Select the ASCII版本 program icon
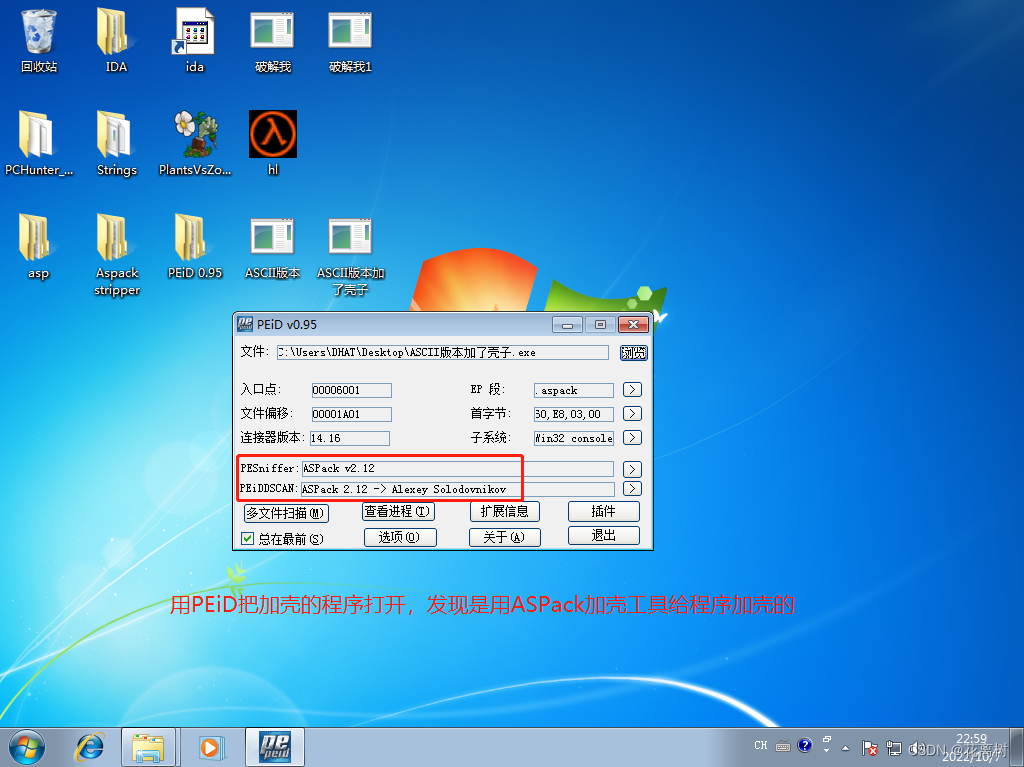 point(272,247)
